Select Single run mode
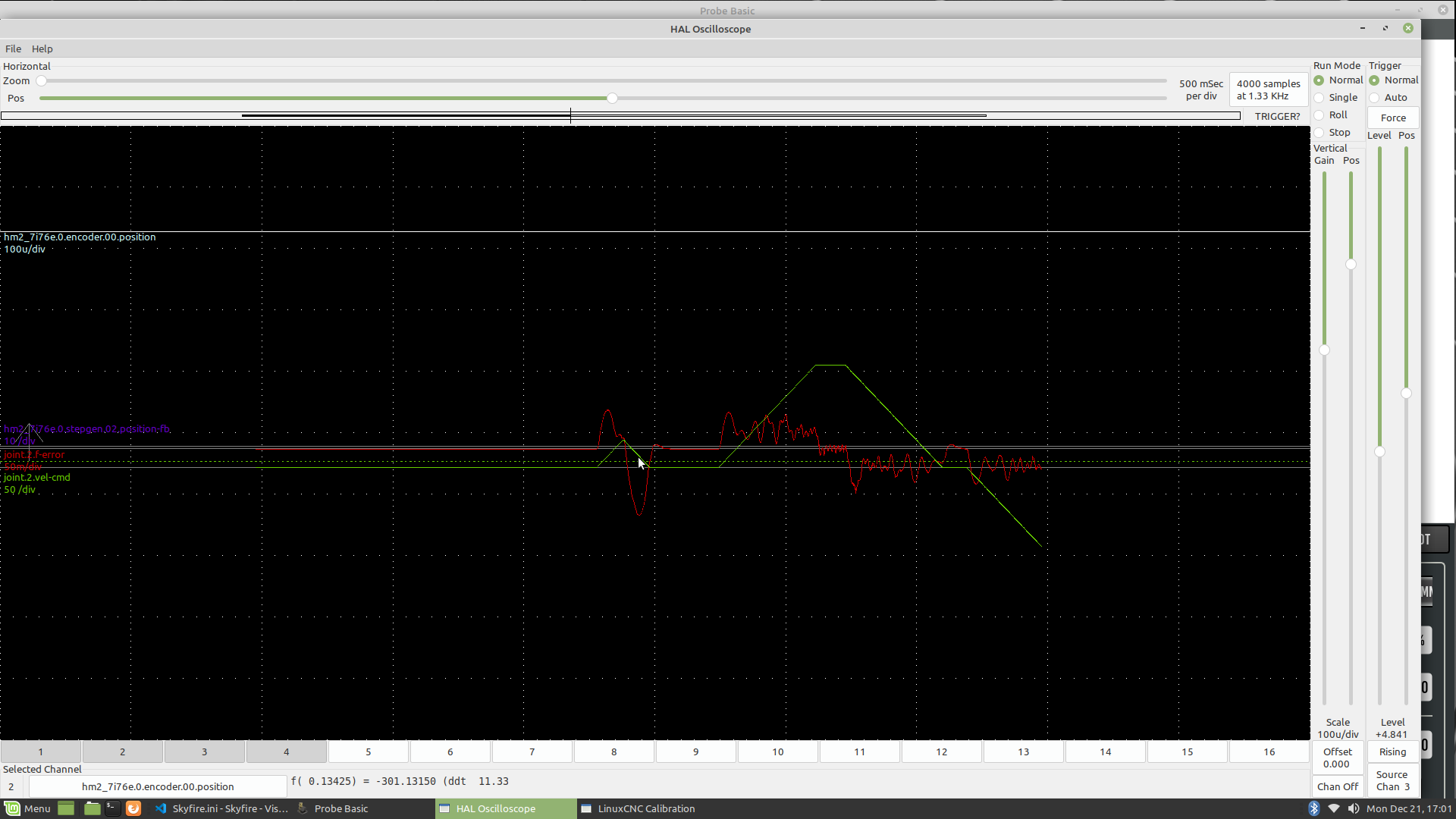The width and height of the screenshot is (1456, 819). pyautogui.click(x=1336, y=98)
